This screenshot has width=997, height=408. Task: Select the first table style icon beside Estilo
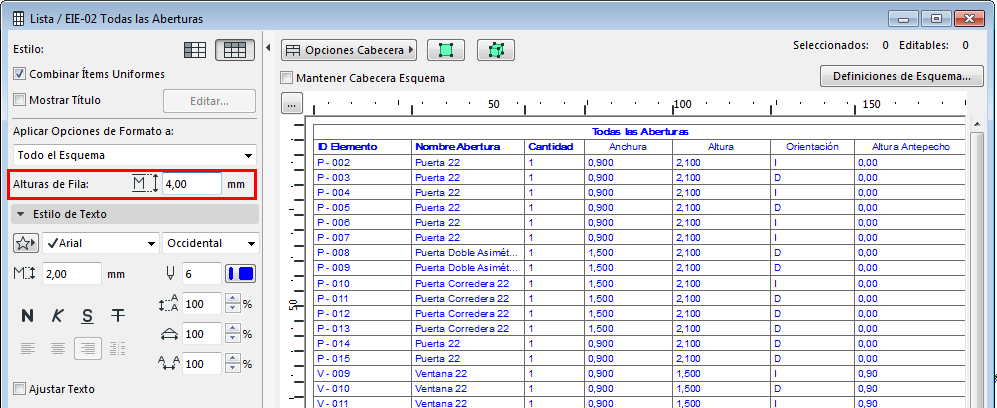pyautogui.click(x=195, y=50)
